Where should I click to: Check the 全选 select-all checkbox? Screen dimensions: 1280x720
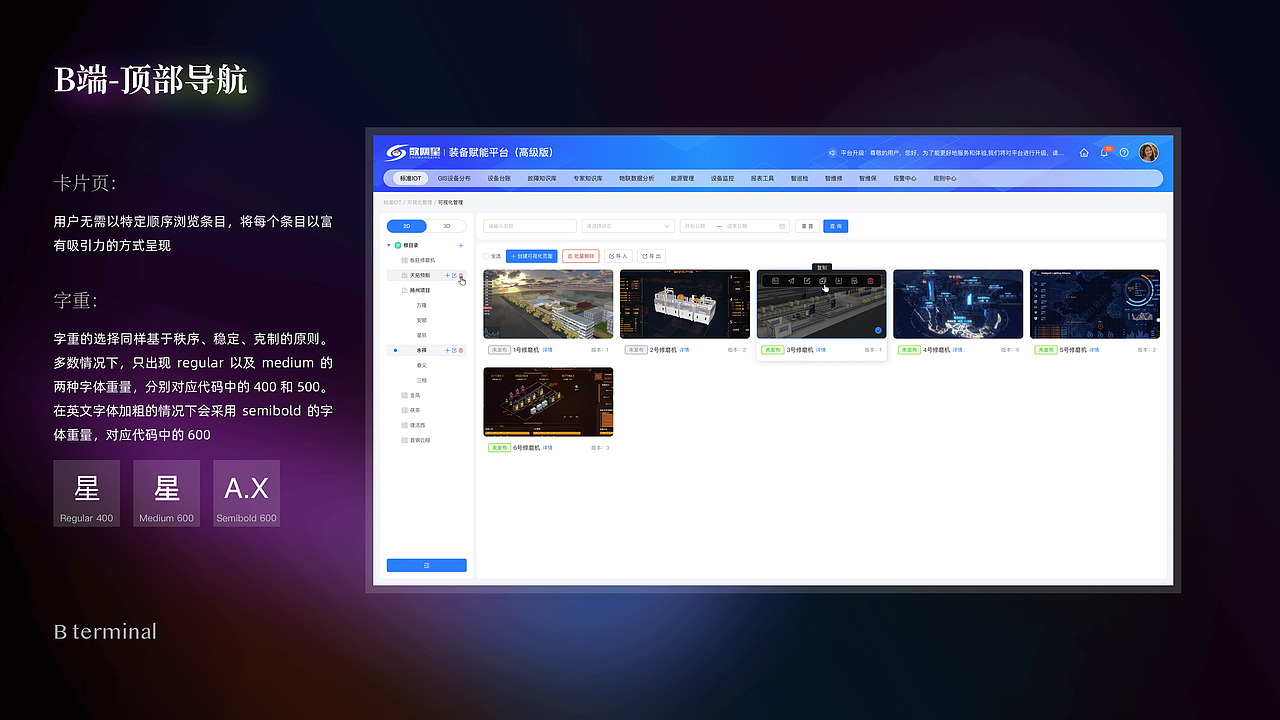pyautogui.click(x=486, y=256)
